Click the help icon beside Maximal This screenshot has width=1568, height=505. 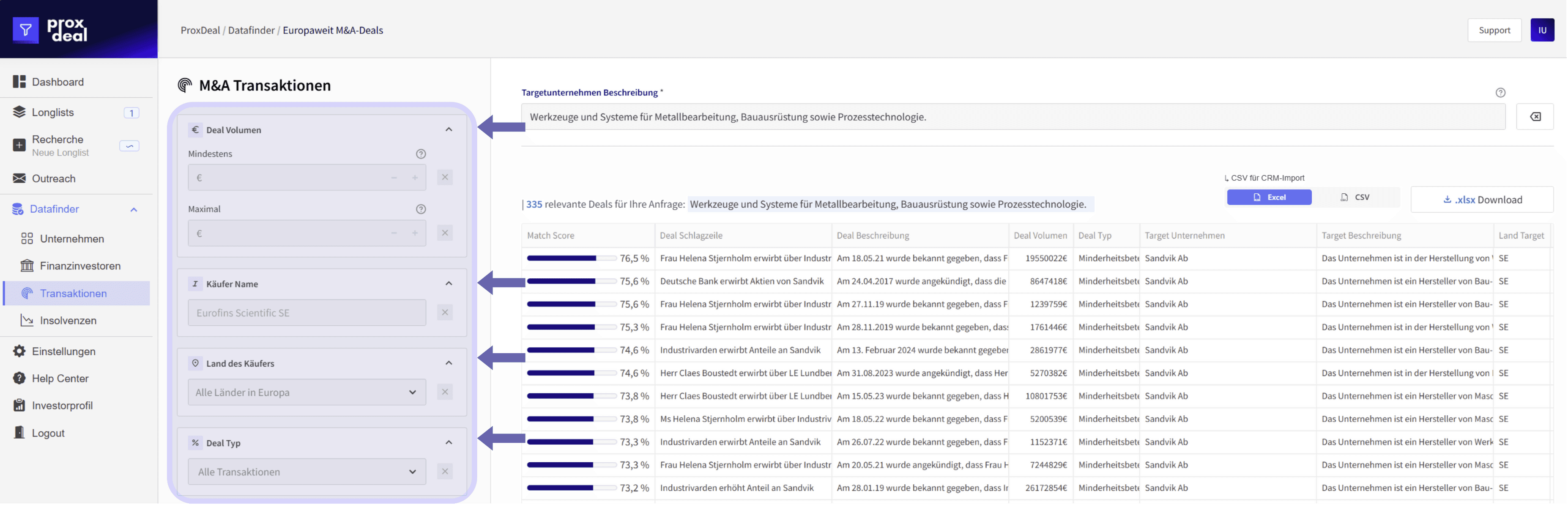pyautogui.click(x=421, y=209)
